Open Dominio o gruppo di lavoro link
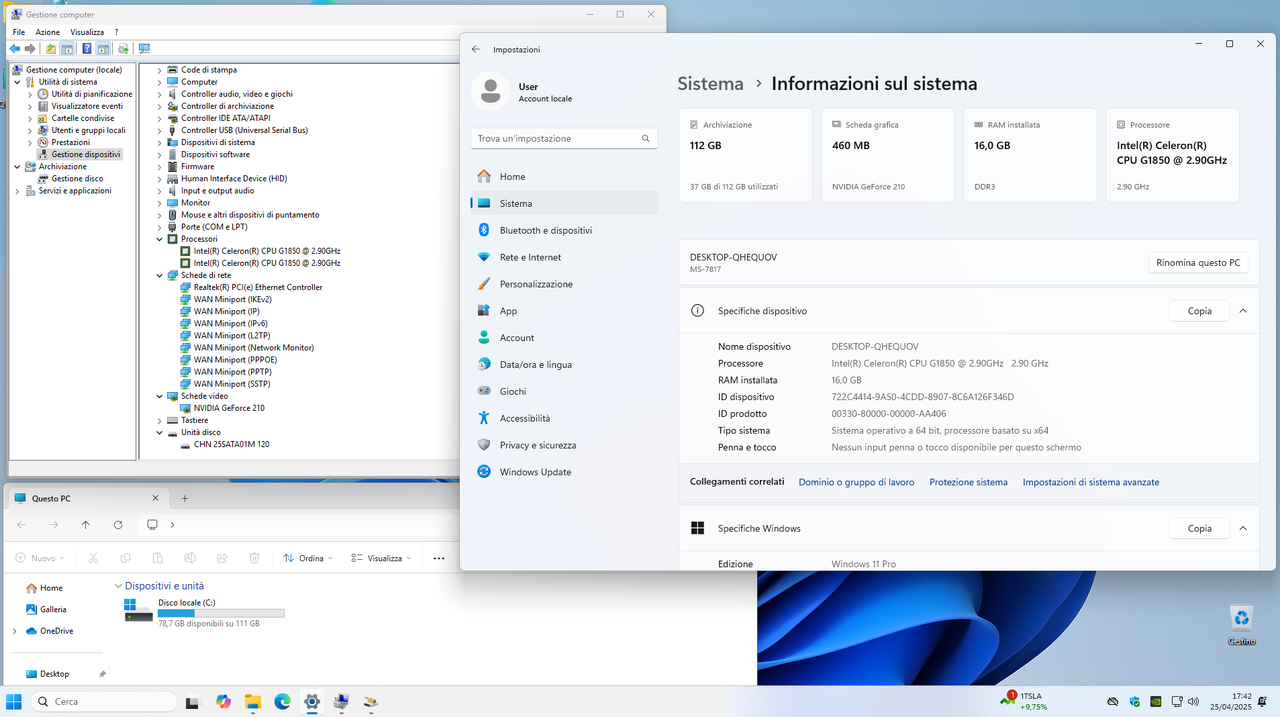The width and height of the screenshot is (1280, 717). tap(856, 482)
